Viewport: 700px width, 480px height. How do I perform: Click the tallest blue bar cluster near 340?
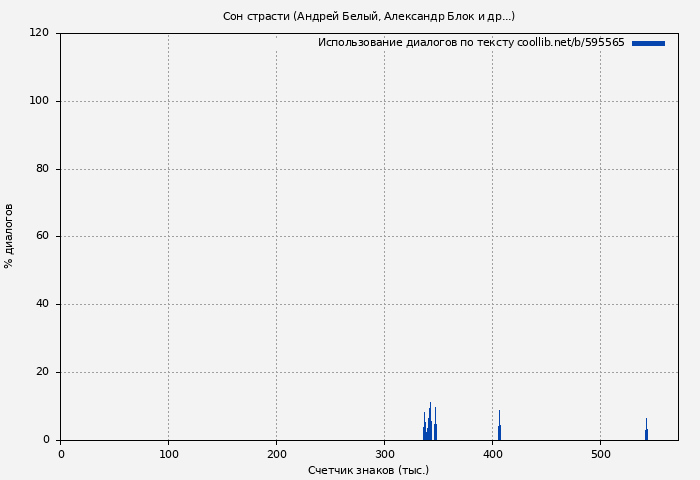[x=430, y=425]
